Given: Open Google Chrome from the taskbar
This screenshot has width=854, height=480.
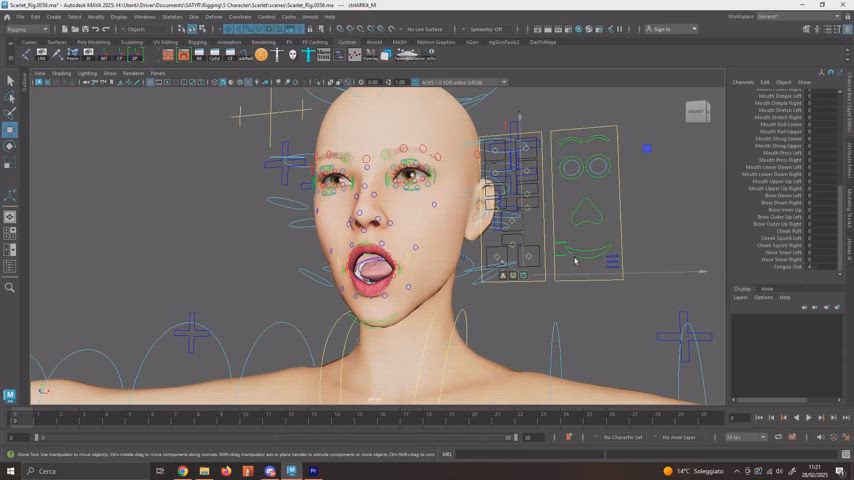Looking at the screenshot, I should point(183,471).
